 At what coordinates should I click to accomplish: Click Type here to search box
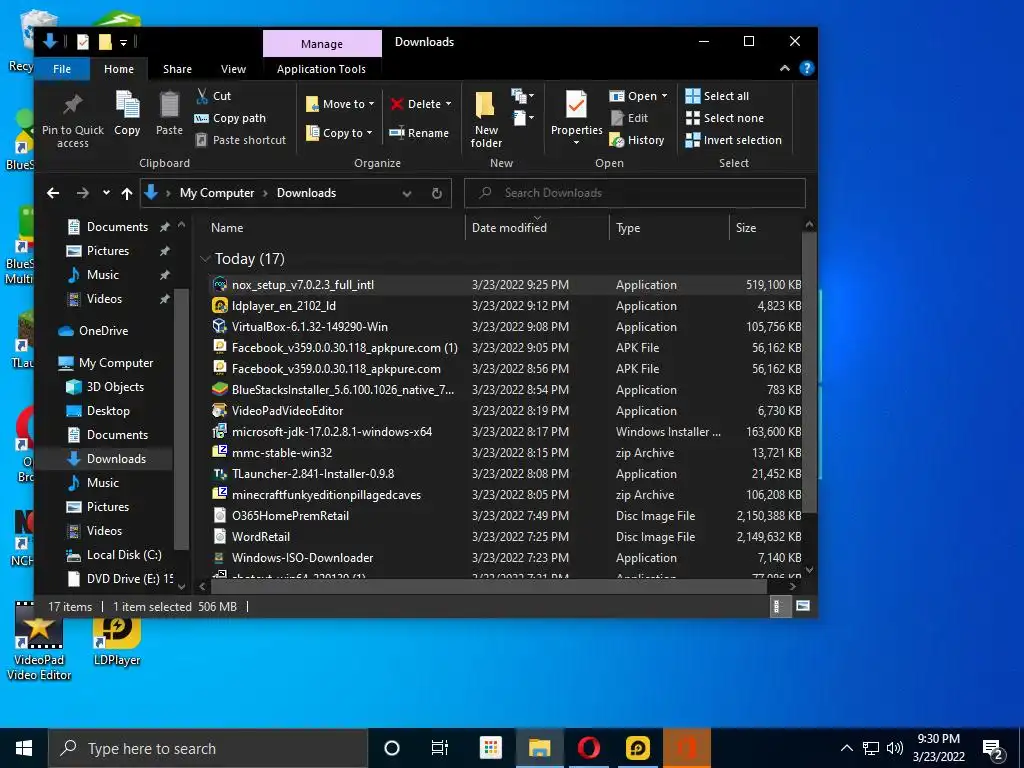[208, 748]
